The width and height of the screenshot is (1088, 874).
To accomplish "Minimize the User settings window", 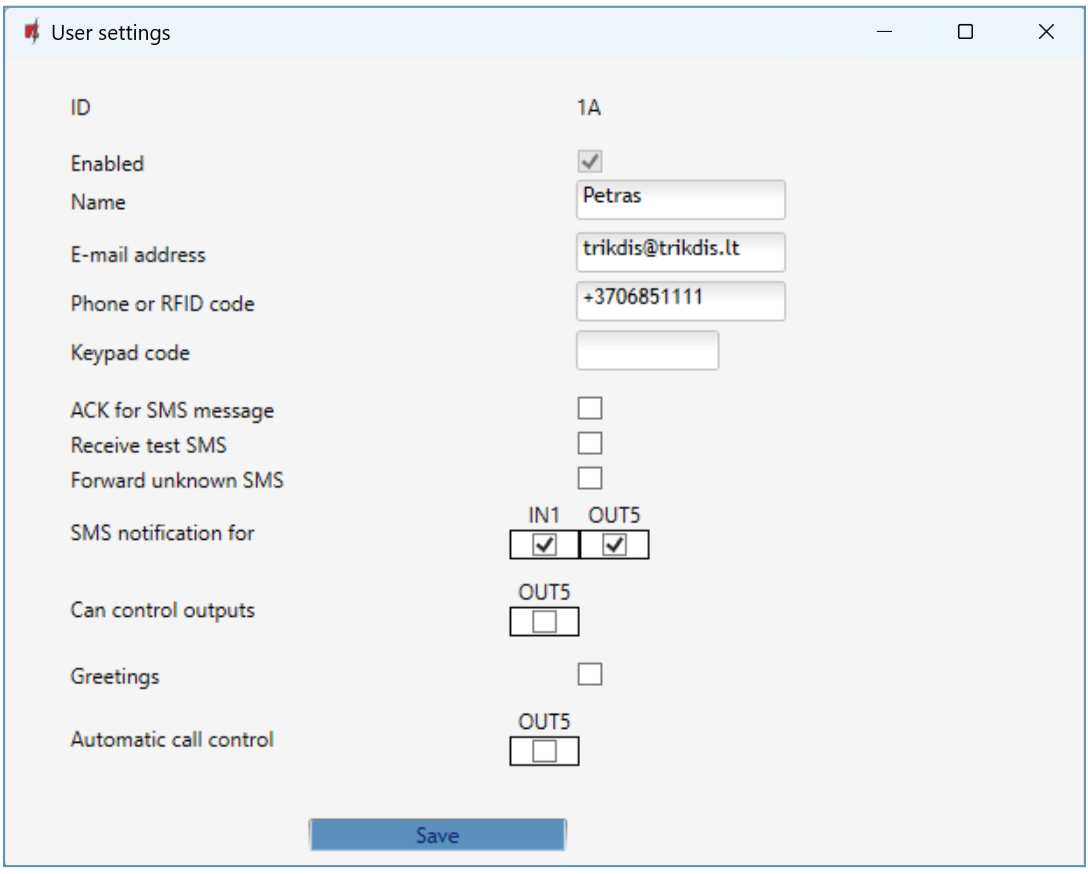I will pos(884,32).
